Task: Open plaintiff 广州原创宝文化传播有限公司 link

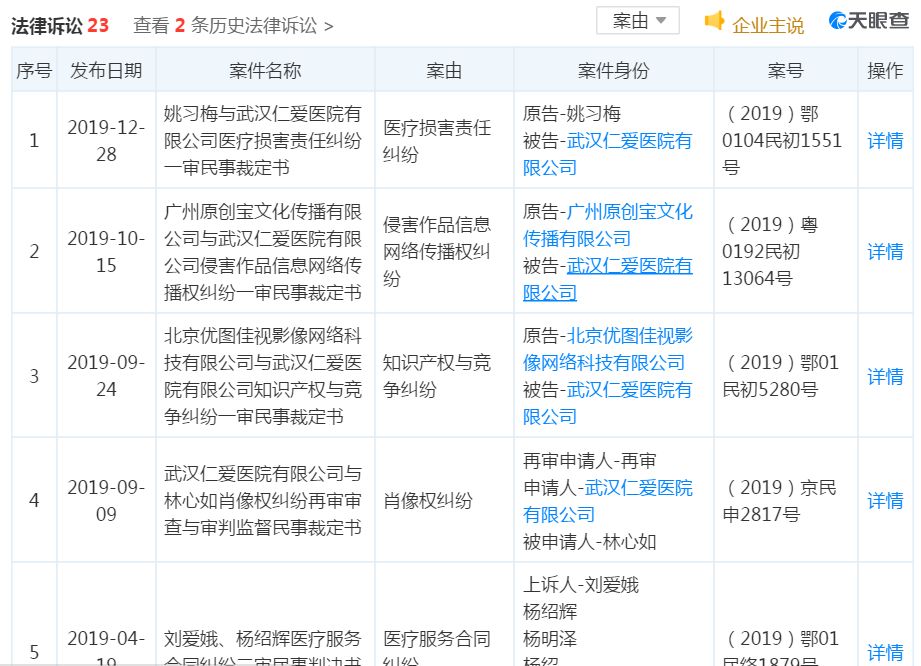Action: pyautogui.click(x=607, y=225)
